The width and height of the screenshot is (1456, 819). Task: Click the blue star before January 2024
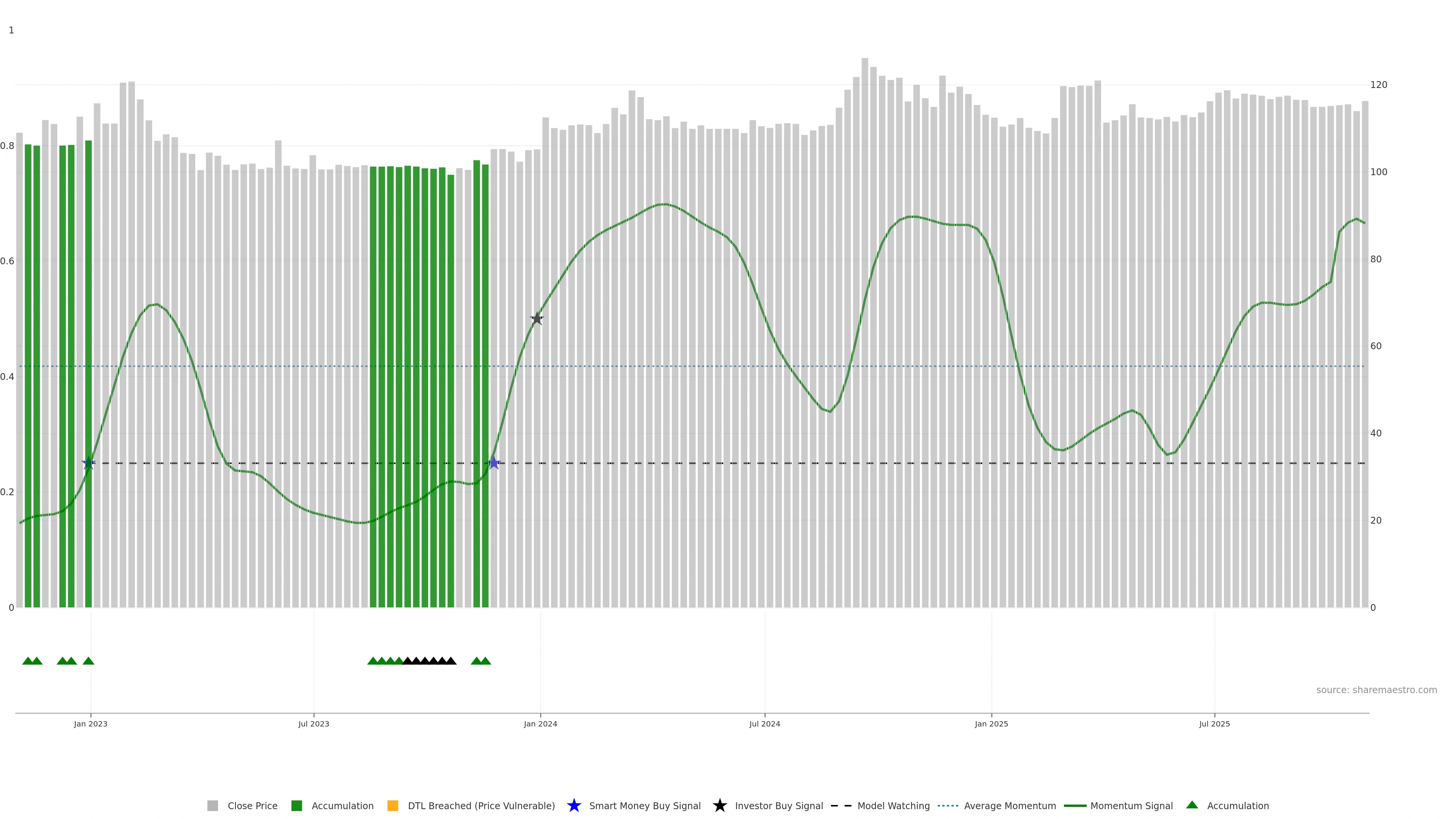pyautogui.click(x=494, y=463)
